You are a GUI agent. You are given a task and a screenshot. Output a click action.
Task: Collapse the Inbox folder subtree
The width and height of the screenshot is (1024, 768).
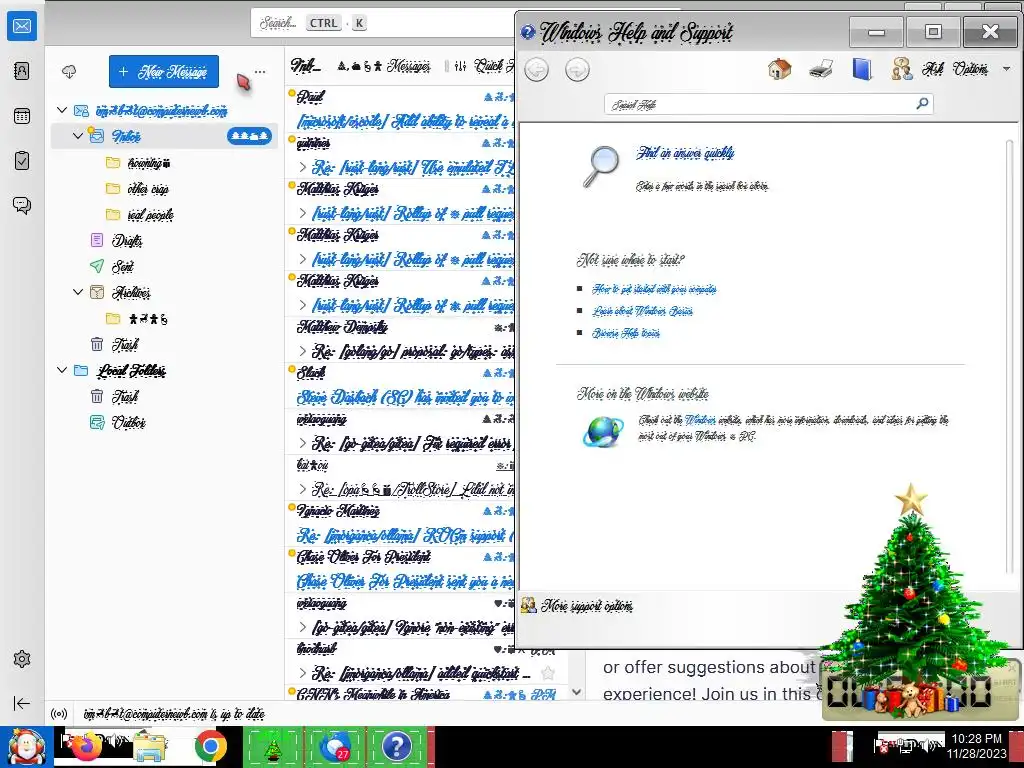[78, 136]
